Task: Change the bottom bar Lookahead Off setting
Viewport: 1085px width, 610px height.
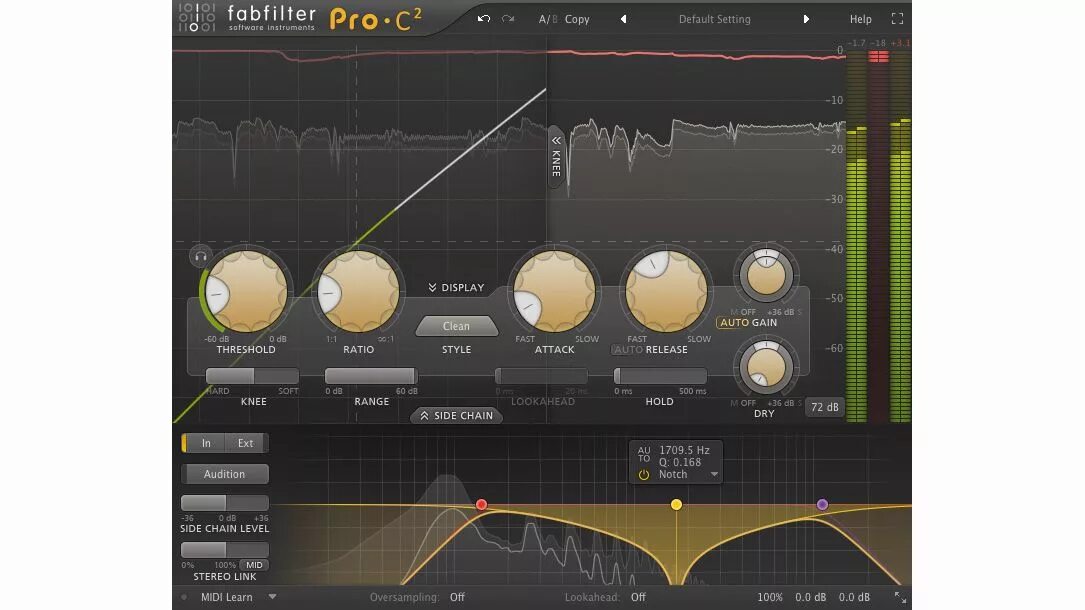Action: (x=638, y=598)
